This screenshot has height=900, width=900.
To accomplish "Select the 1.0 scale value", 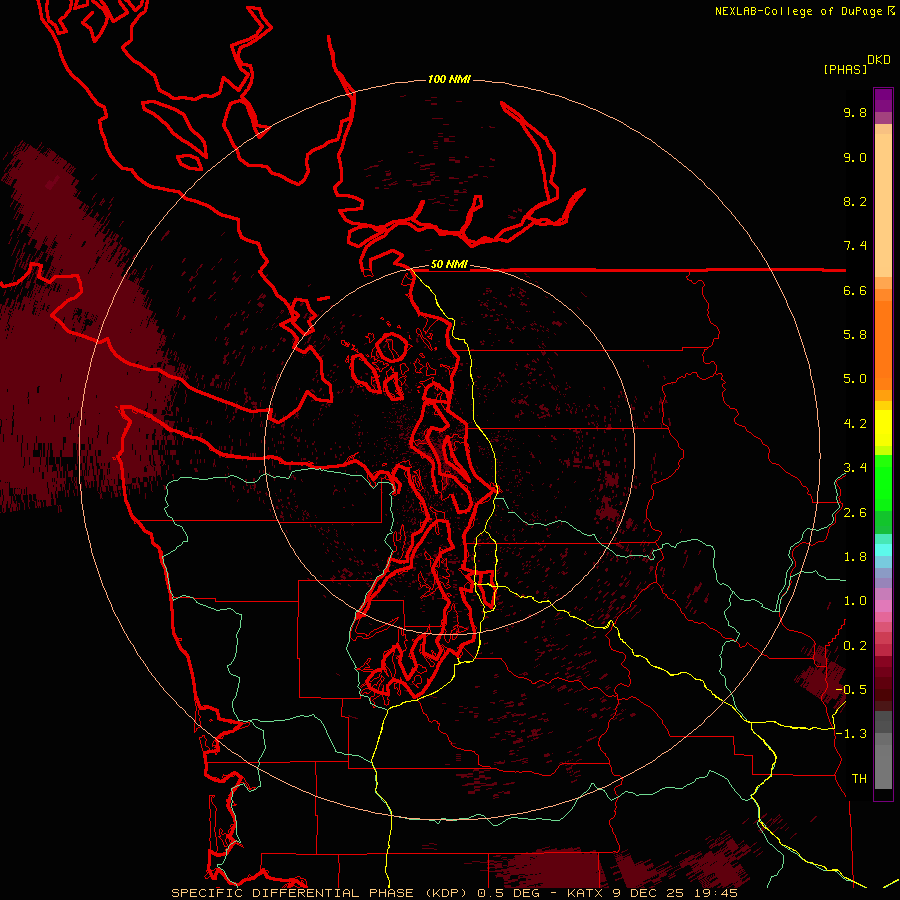I will click(x=855, y=601).
